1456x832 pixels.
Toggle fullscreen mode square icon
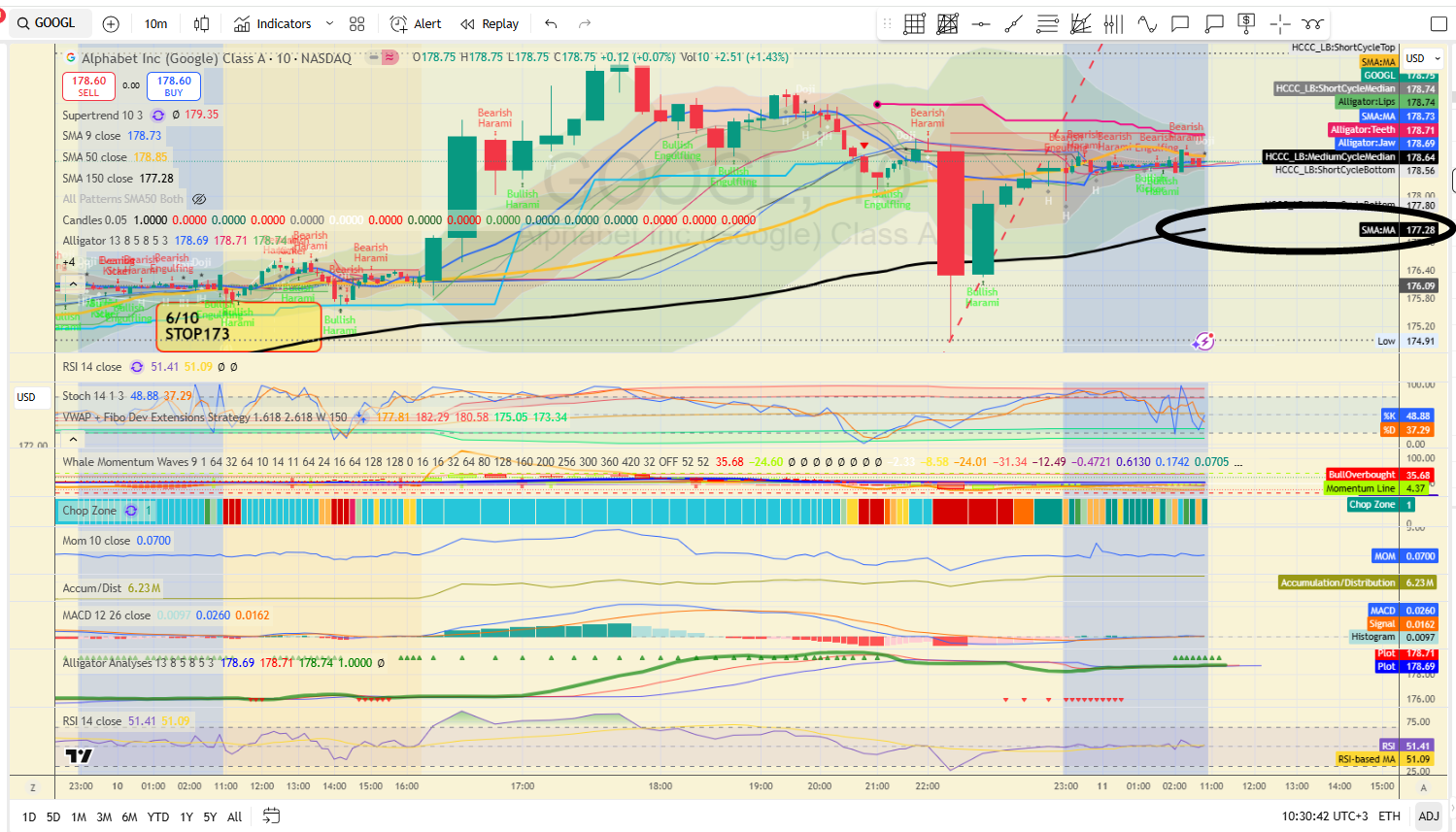[1439, 24]
